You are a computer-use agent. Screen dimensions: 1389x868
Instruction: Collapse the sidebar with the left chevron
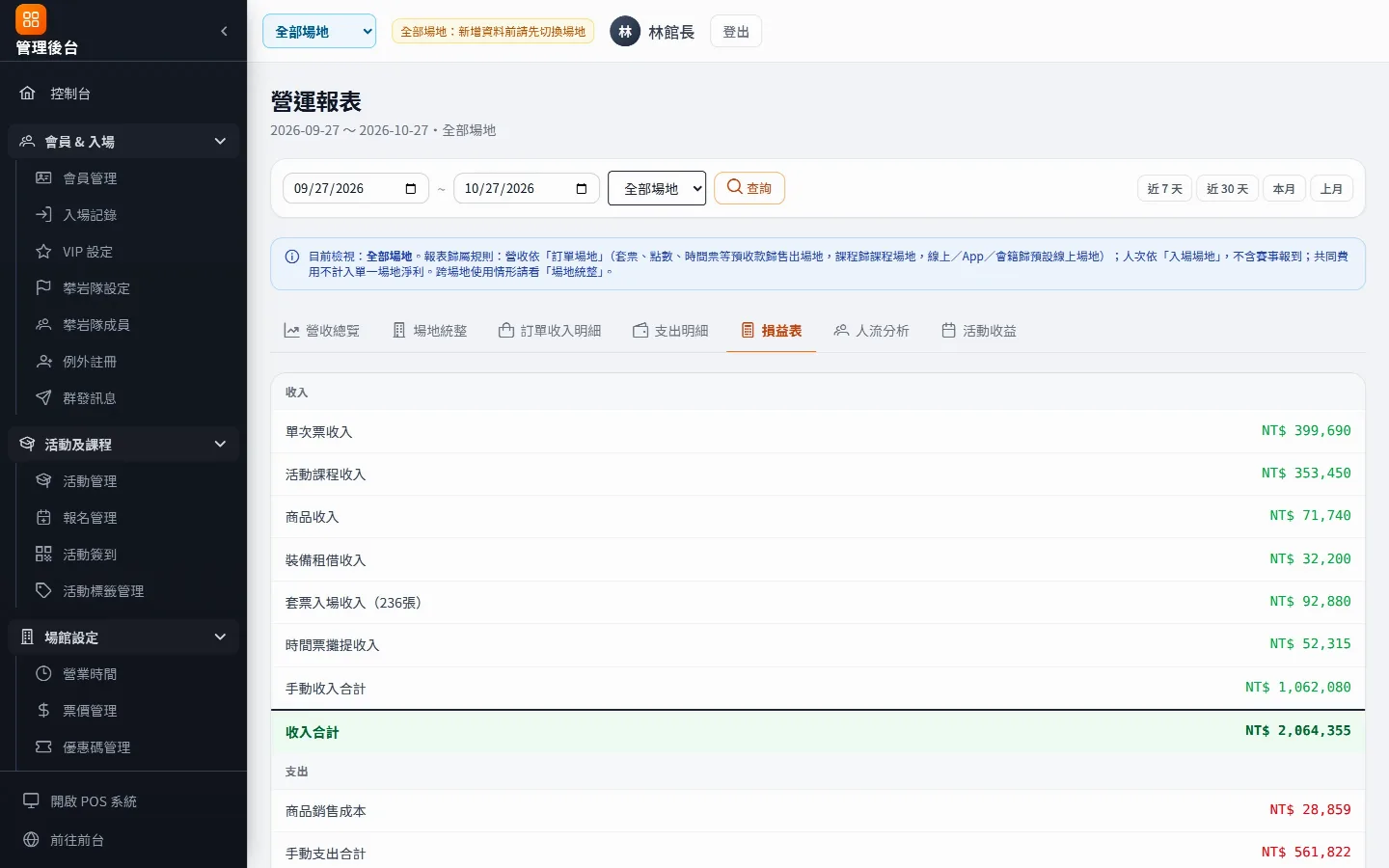point(224,31)
